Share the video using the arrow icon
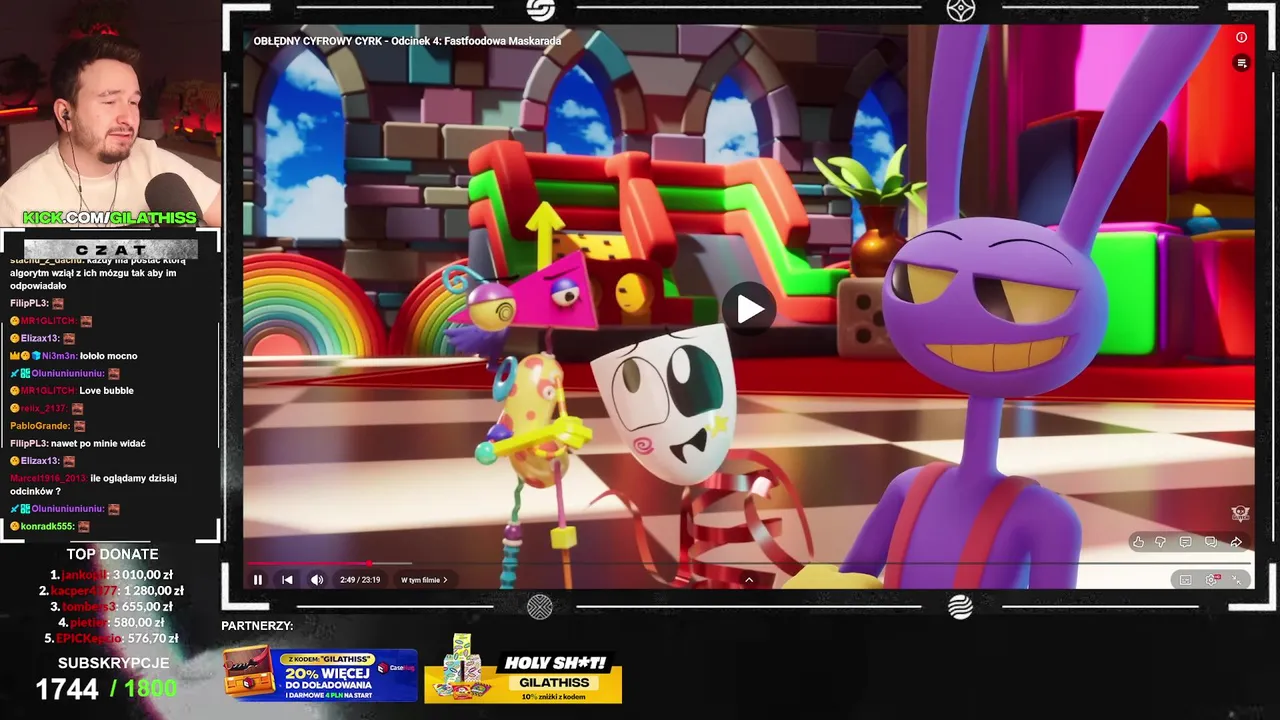This screenshot has height=720, width=1280. point(1236,543)
